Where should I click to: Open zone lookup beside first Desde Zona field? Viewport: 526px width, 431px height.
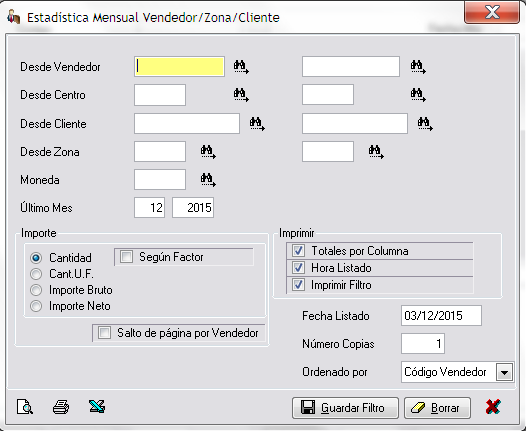click(208, 152)
